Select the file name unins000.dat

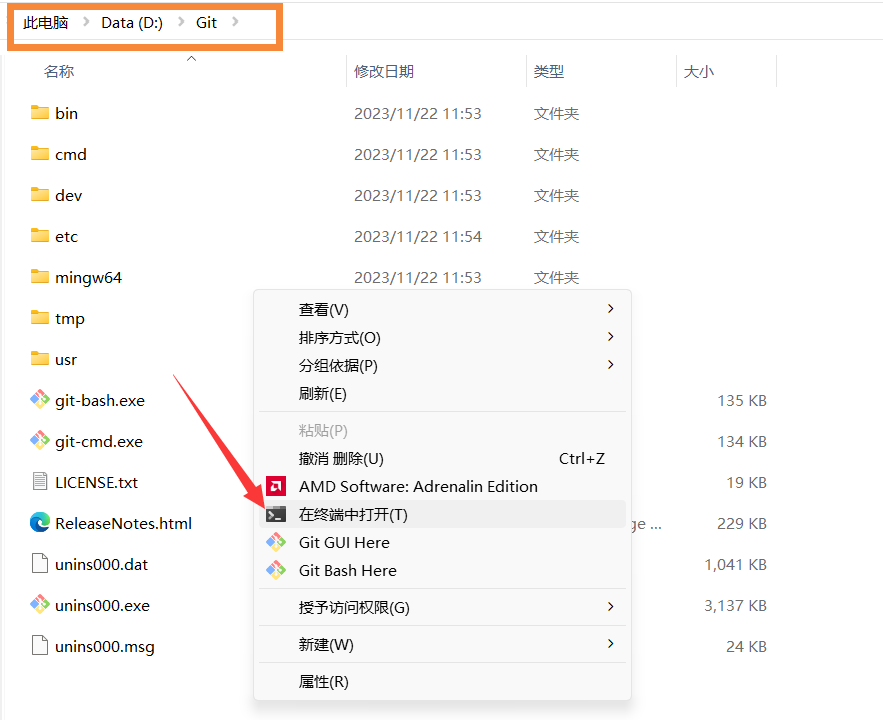click(101, 565)
